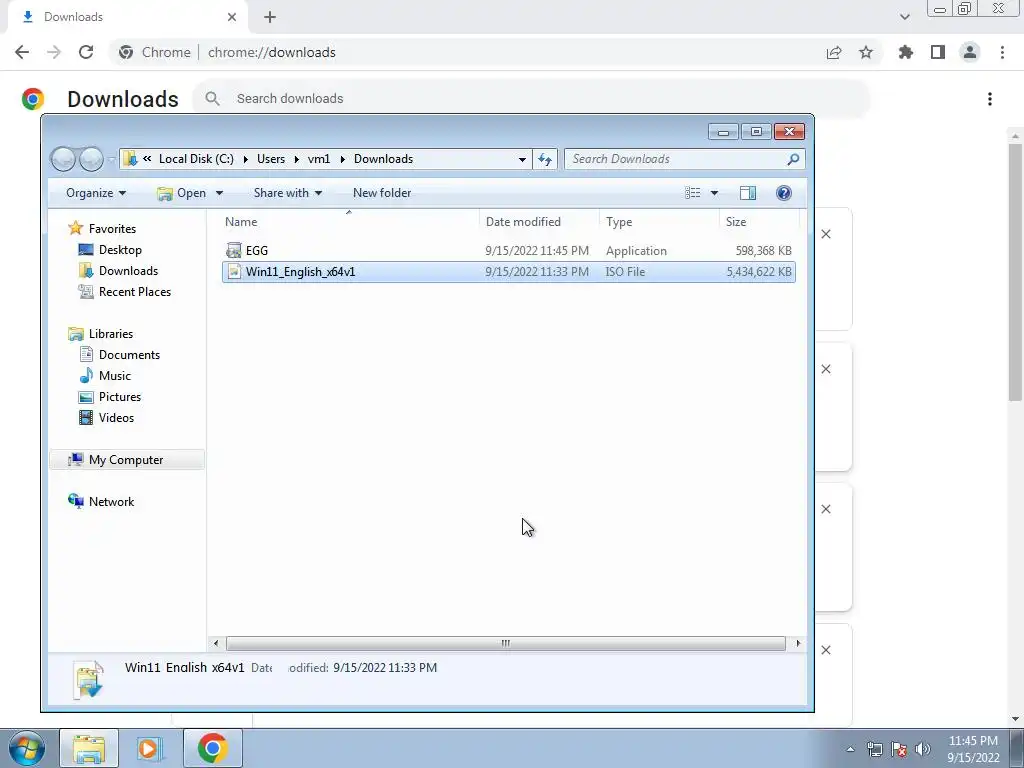Click the Chrome taskbar icon

(212, 748)
